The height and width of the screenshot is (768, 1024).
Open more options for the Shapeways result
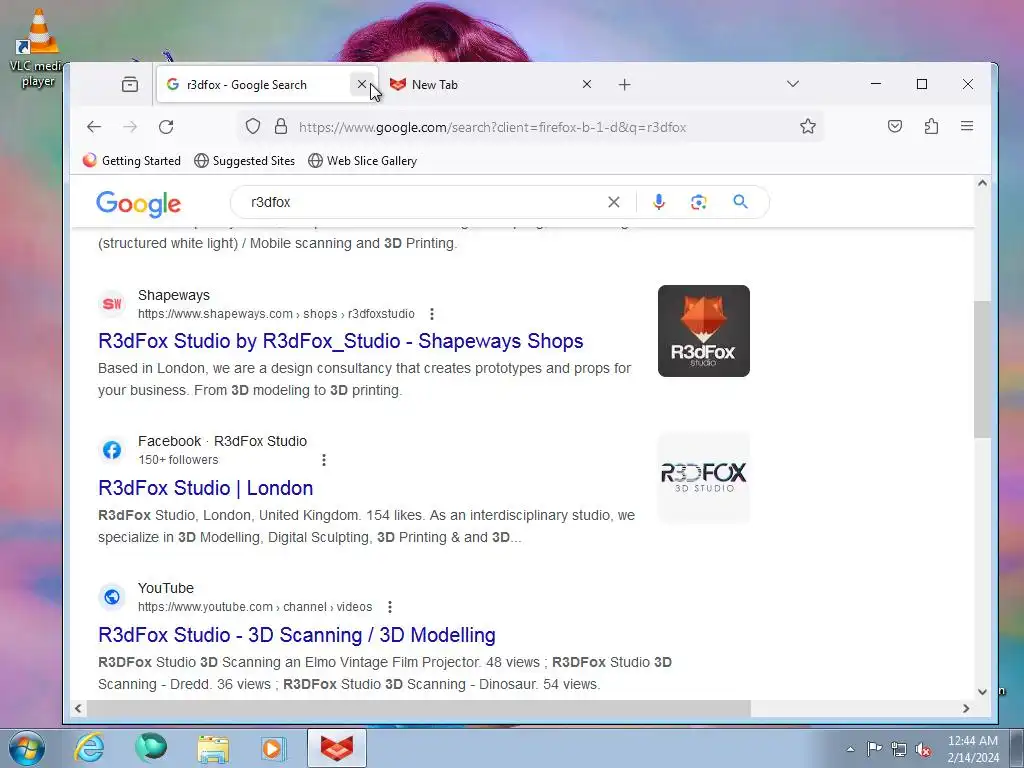point(432,314)
